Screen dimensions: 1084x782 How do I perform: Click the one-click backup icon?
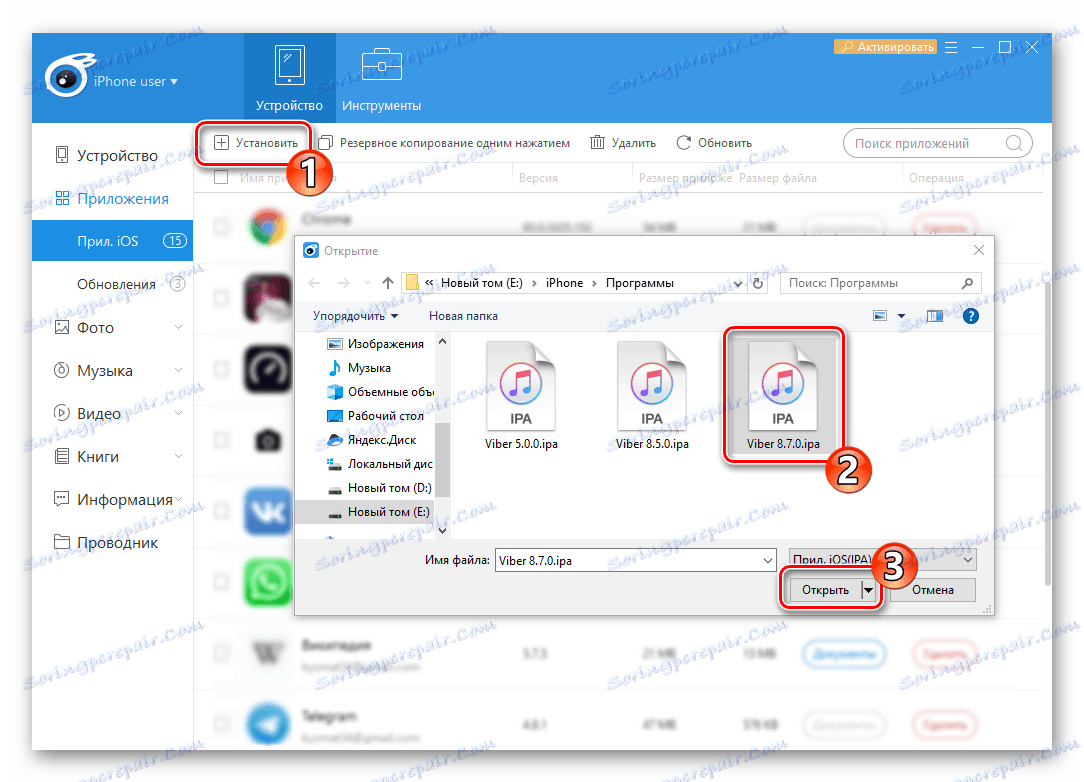[326, 143]
